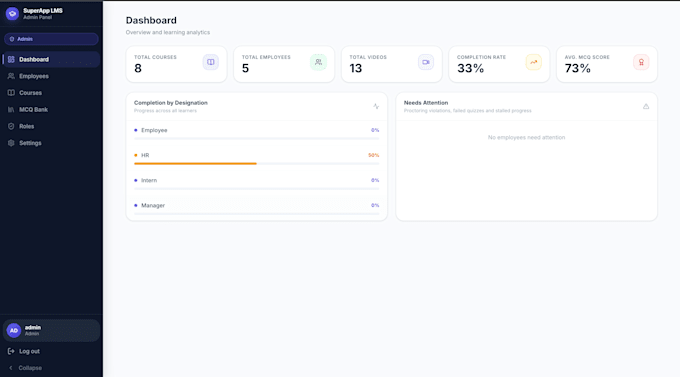Click the MCQ Bank library icon

click(x=11, y=110)
